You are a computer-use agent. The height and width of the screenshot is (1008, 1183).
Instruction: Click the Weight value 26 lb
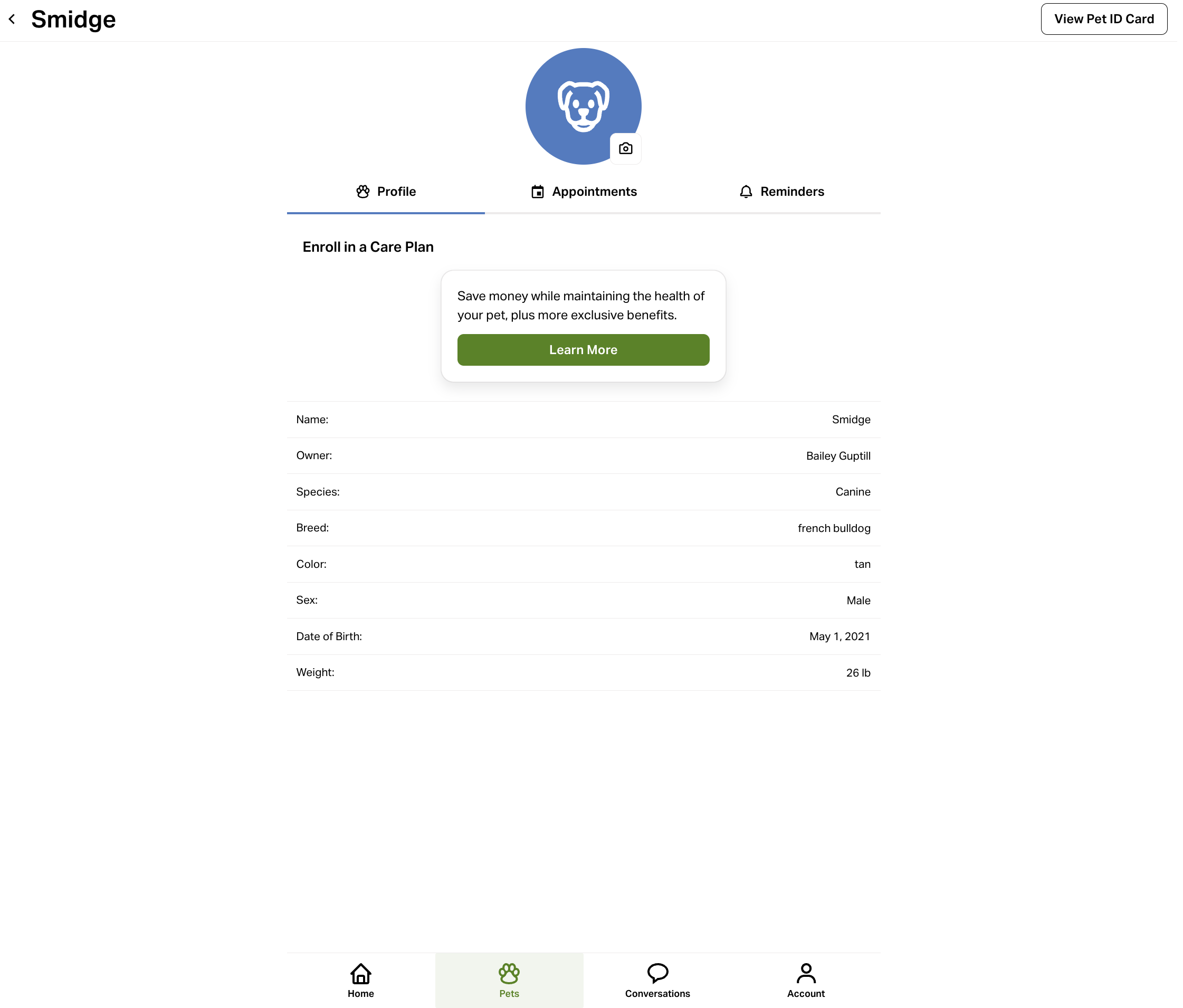[x=857, y=672]
